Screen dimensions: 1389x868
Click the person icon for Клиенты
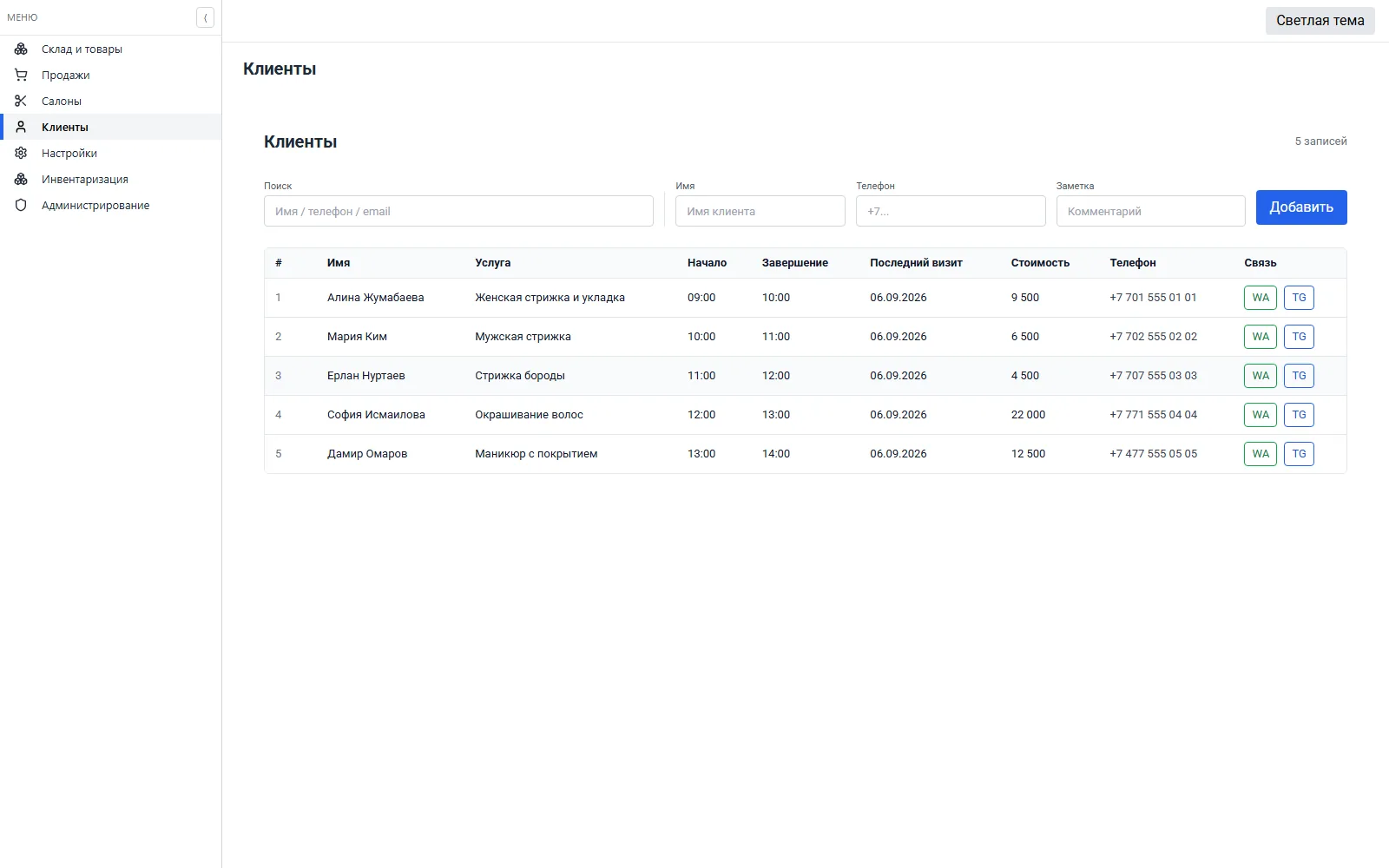click(21, 127)
